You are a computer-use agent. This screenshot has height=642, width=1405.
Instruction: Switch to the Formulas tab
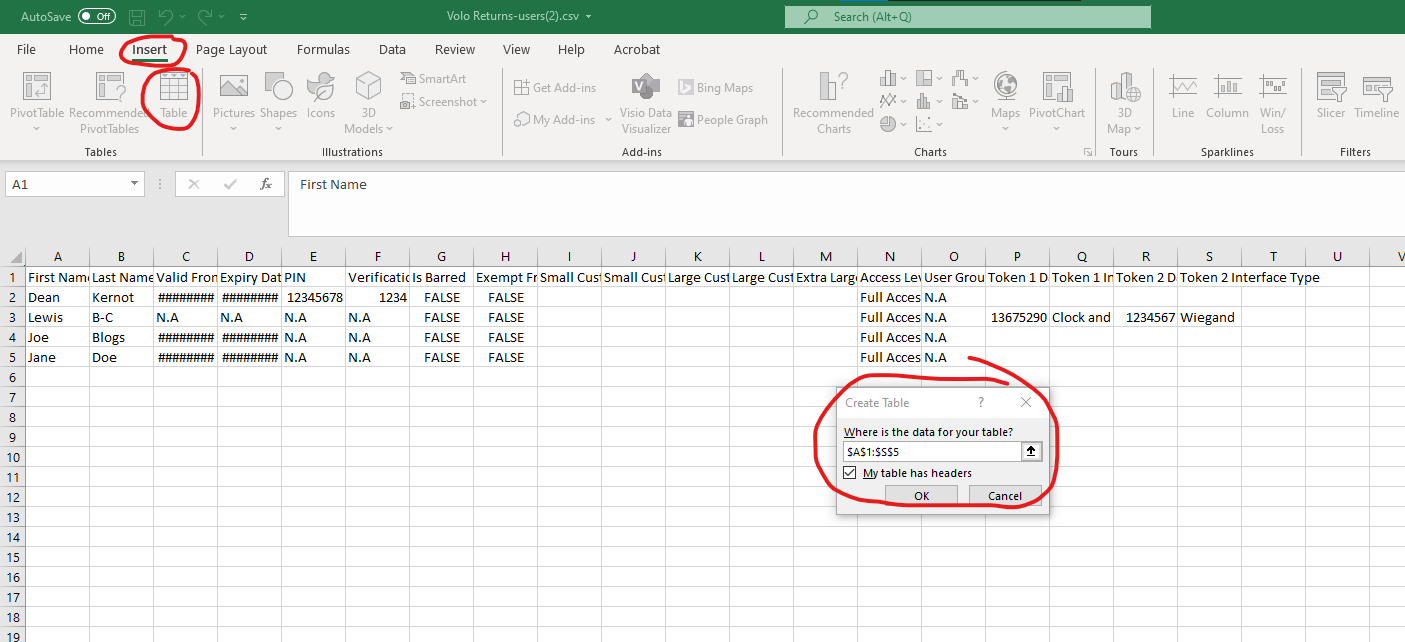click(x=323, y=50)
